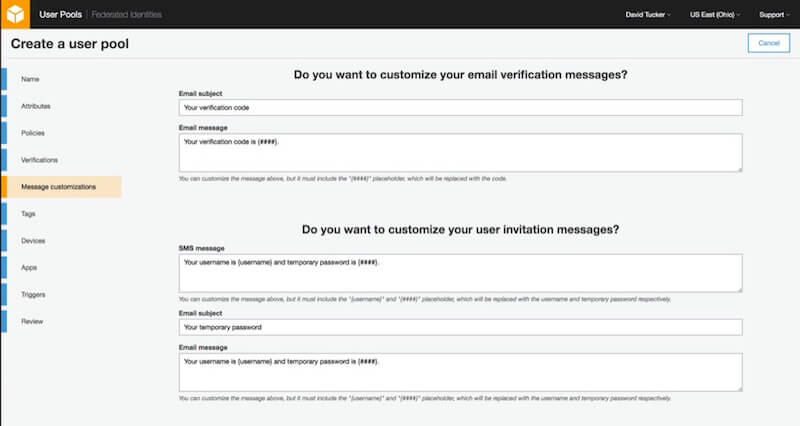Focus the SMS message text area
This screenshot has width=800, height=426.
(460, 272)
